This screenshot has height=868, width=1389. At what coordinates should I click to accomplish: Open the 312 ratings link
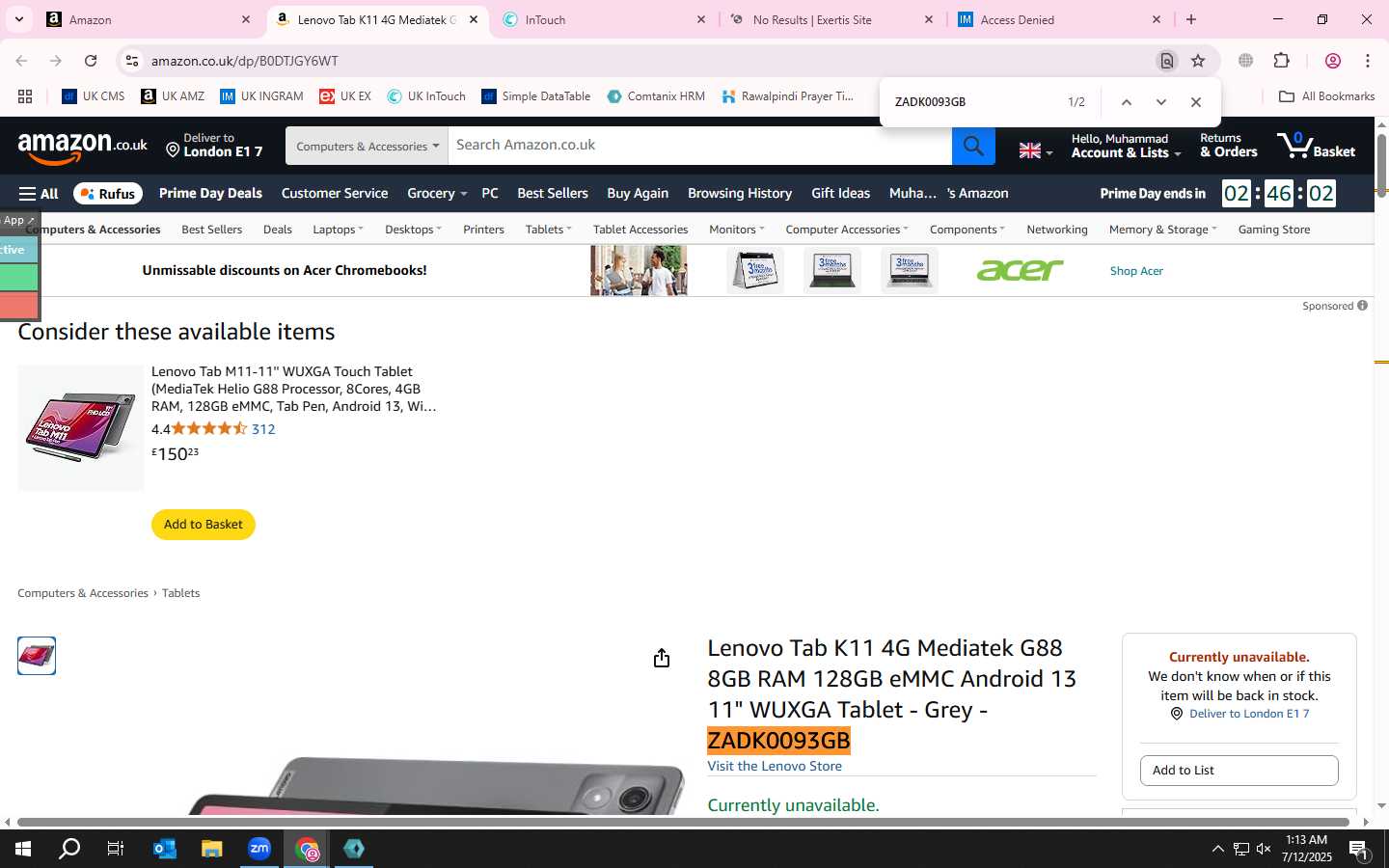263,429
